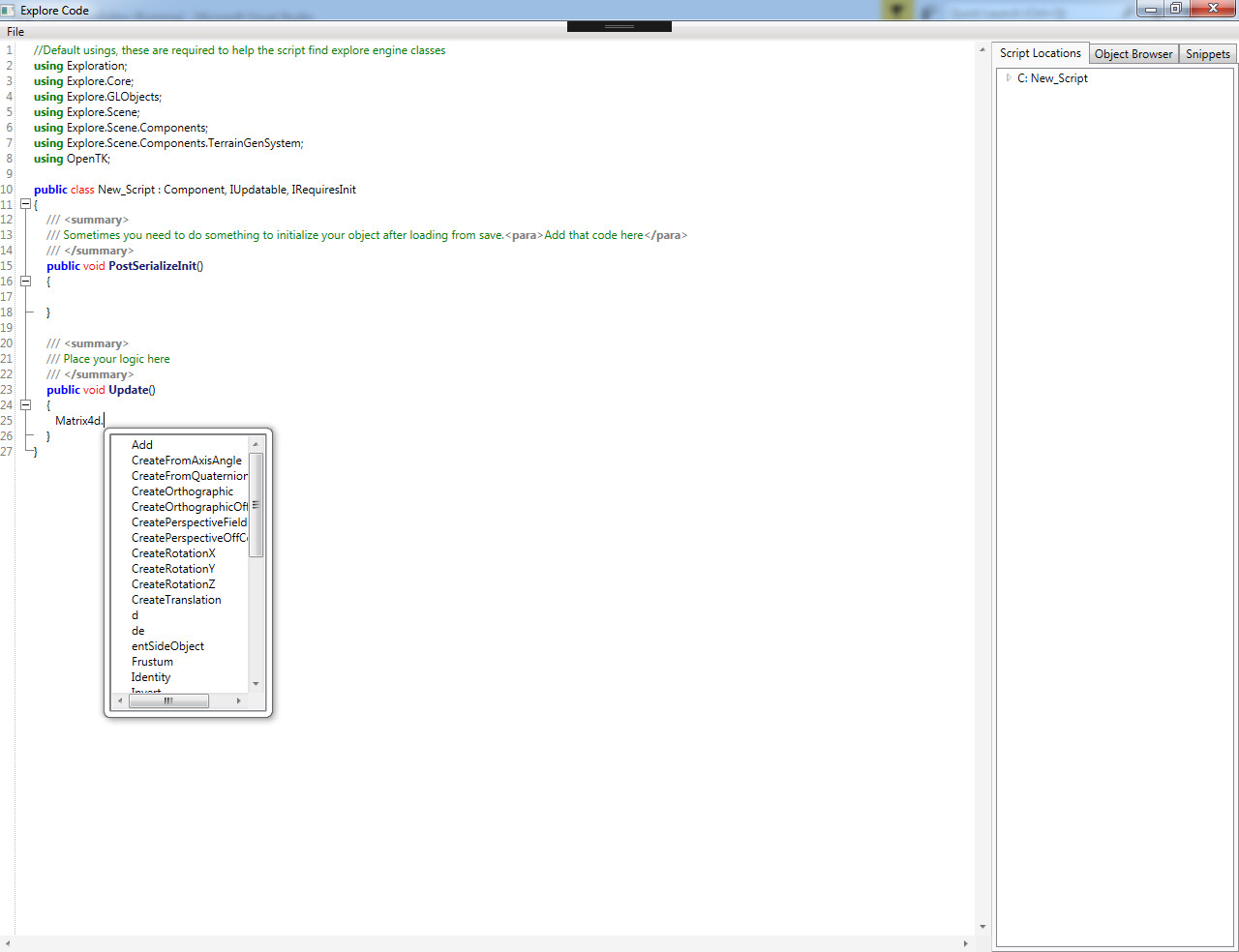
Task: Pick 'CreateFromAxisAngle' suggestion
Action: click(x=187, y=460)
